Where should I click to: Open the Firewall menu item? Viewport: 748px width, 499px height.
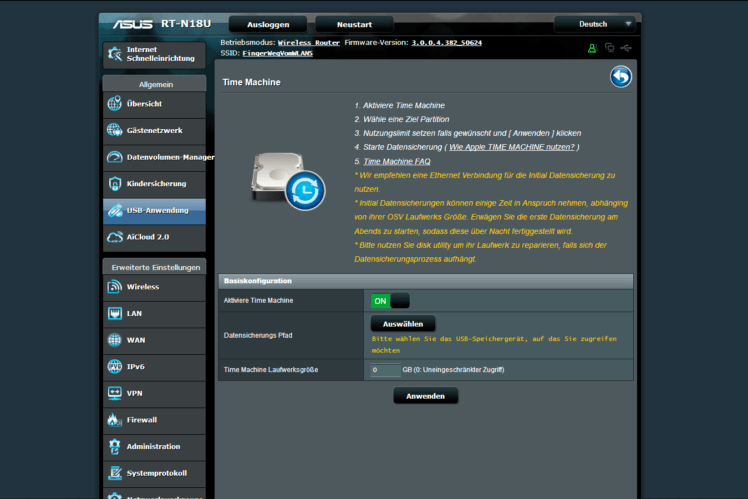pyautogui.click(x=155, y=420)
